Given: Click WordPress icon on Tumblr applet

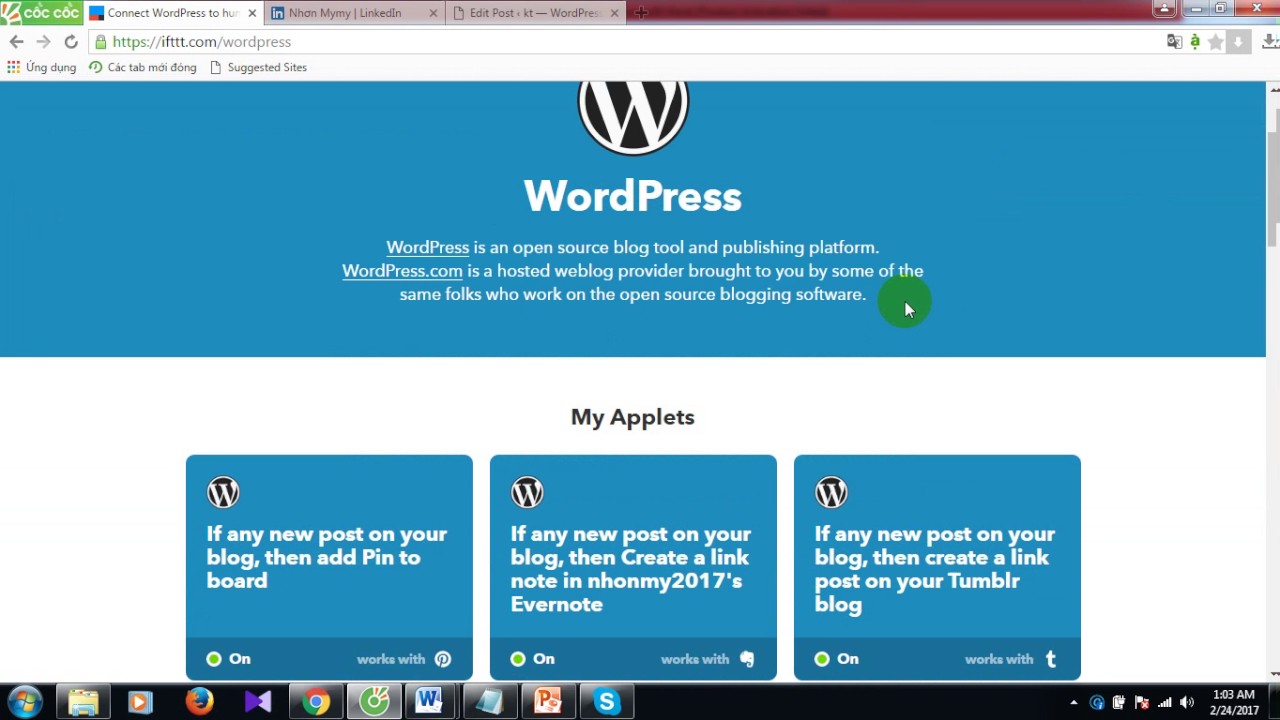Looking at the screenshot, I should (x=831, y=492).
